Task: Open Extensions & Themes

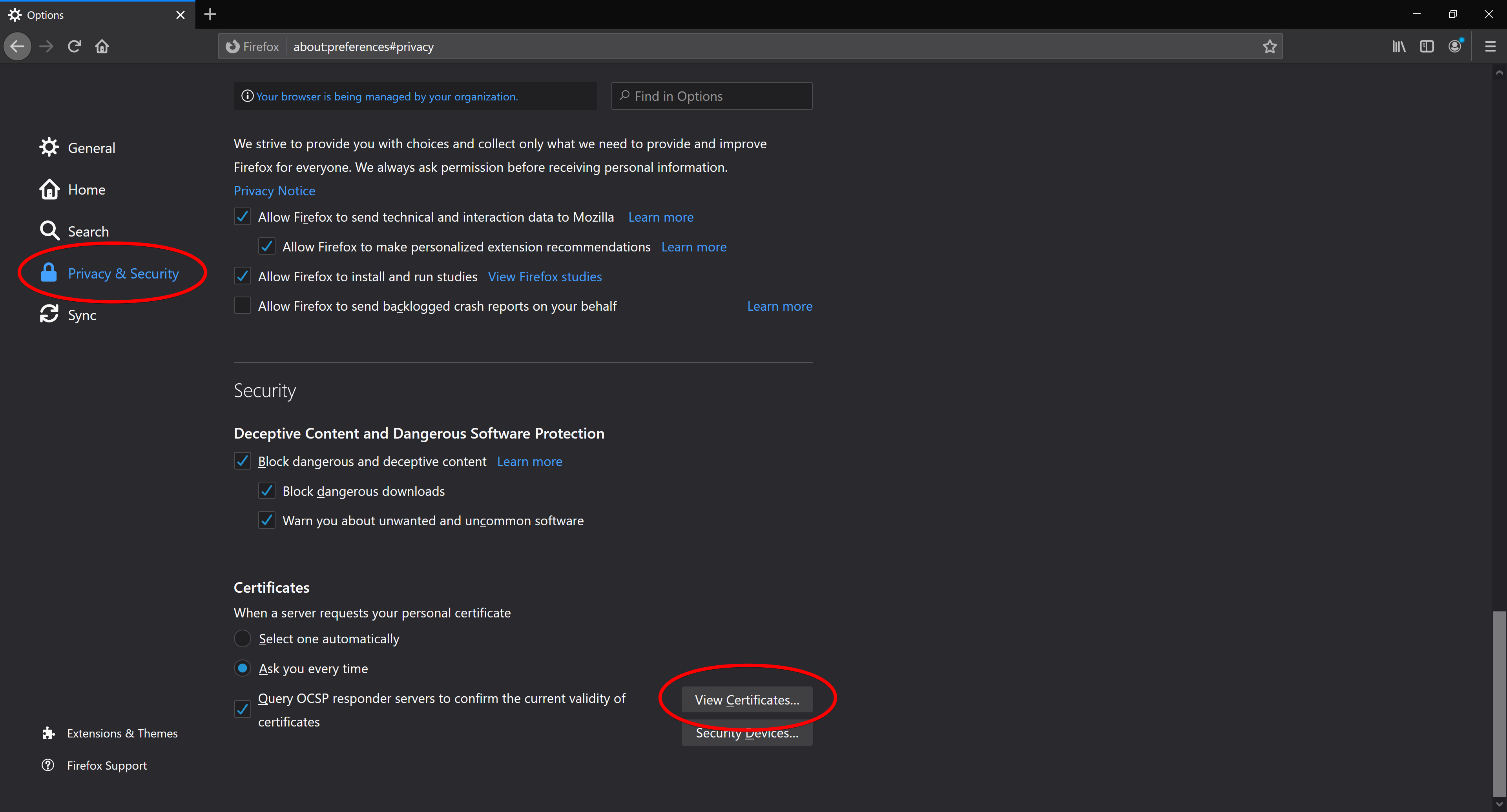Action: [x=110, y=733]
